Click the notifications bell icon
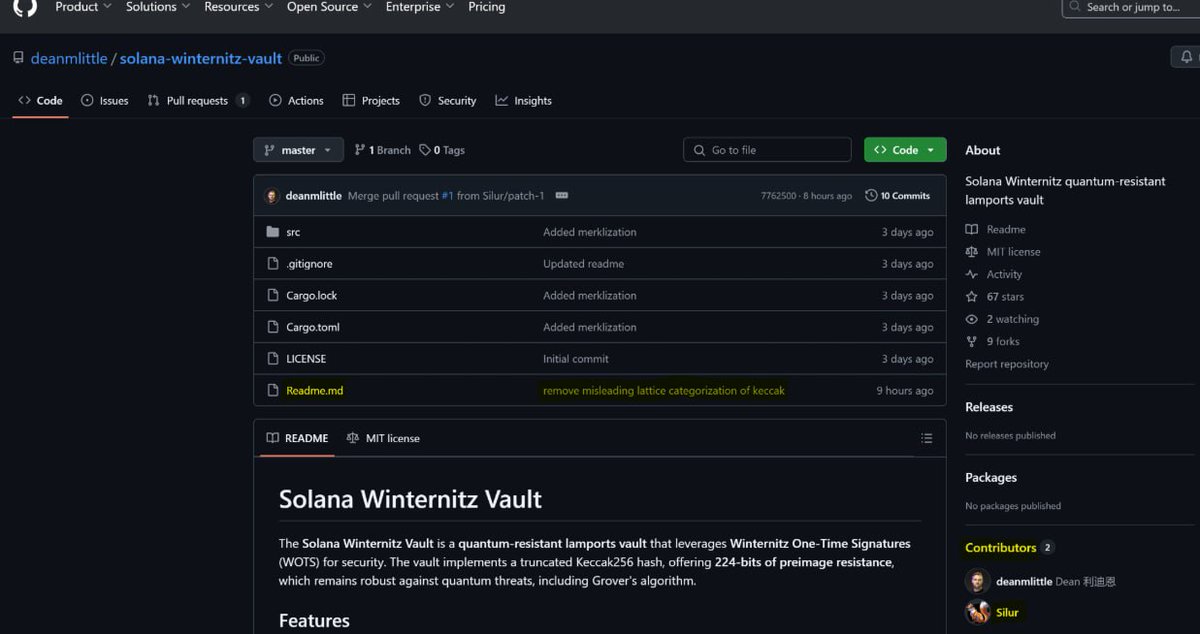 (1186, 57)
